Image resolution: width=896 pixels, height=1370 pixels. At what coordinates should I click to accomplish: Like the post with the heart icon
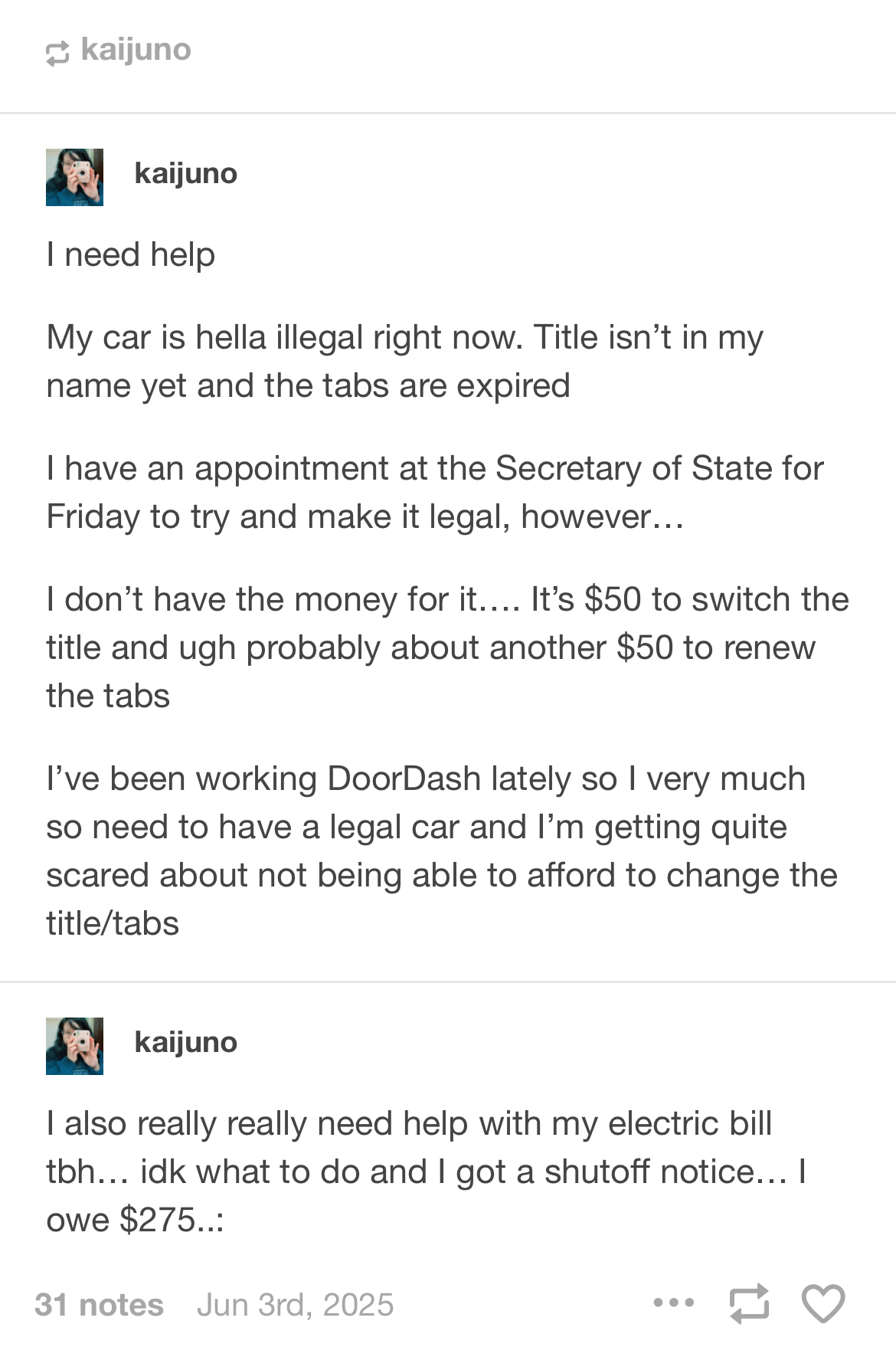pos(822,1303)
